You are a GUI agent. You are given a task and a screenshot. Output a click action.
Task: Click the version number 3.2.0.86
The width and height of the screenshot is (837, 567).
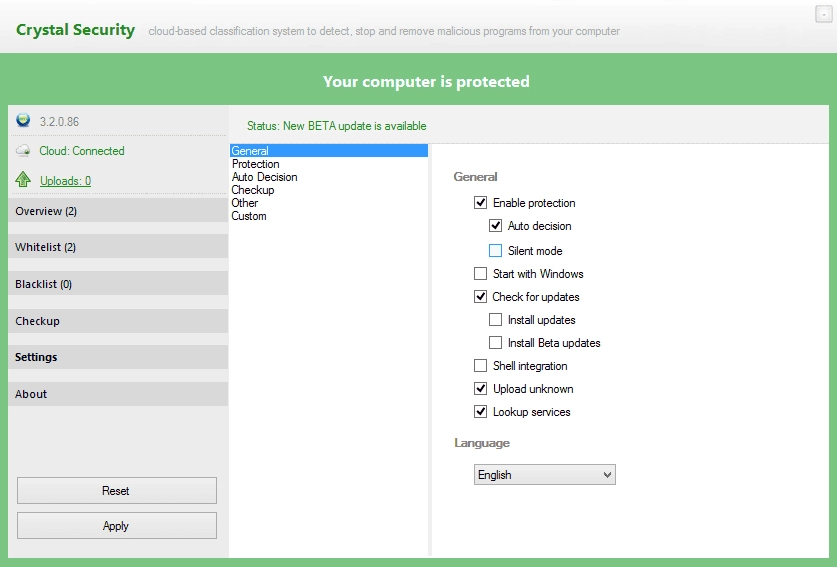point(59,122)
